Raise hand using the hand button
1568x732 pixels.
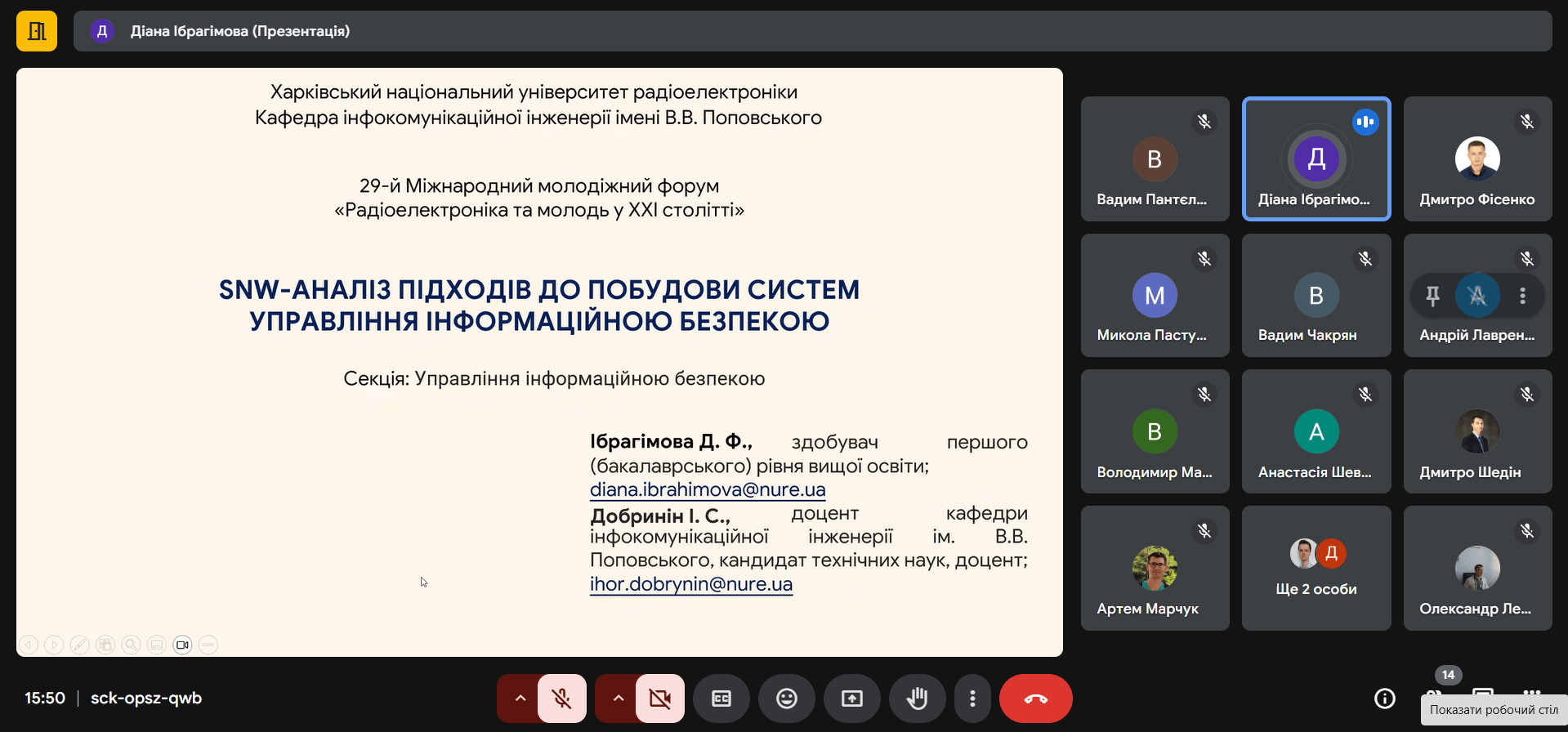[918, 699]
